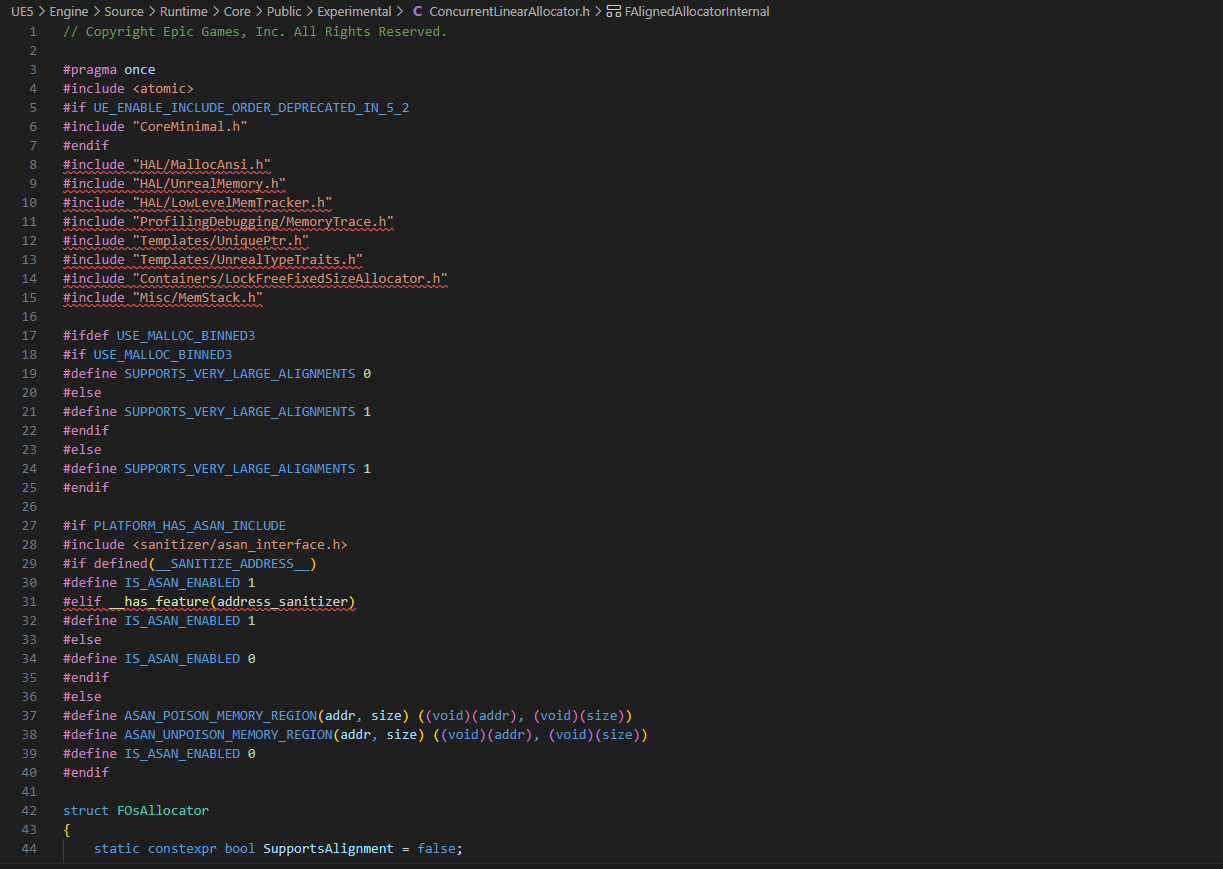Open the UE5 breadcrumb folder

coord(22,12)
